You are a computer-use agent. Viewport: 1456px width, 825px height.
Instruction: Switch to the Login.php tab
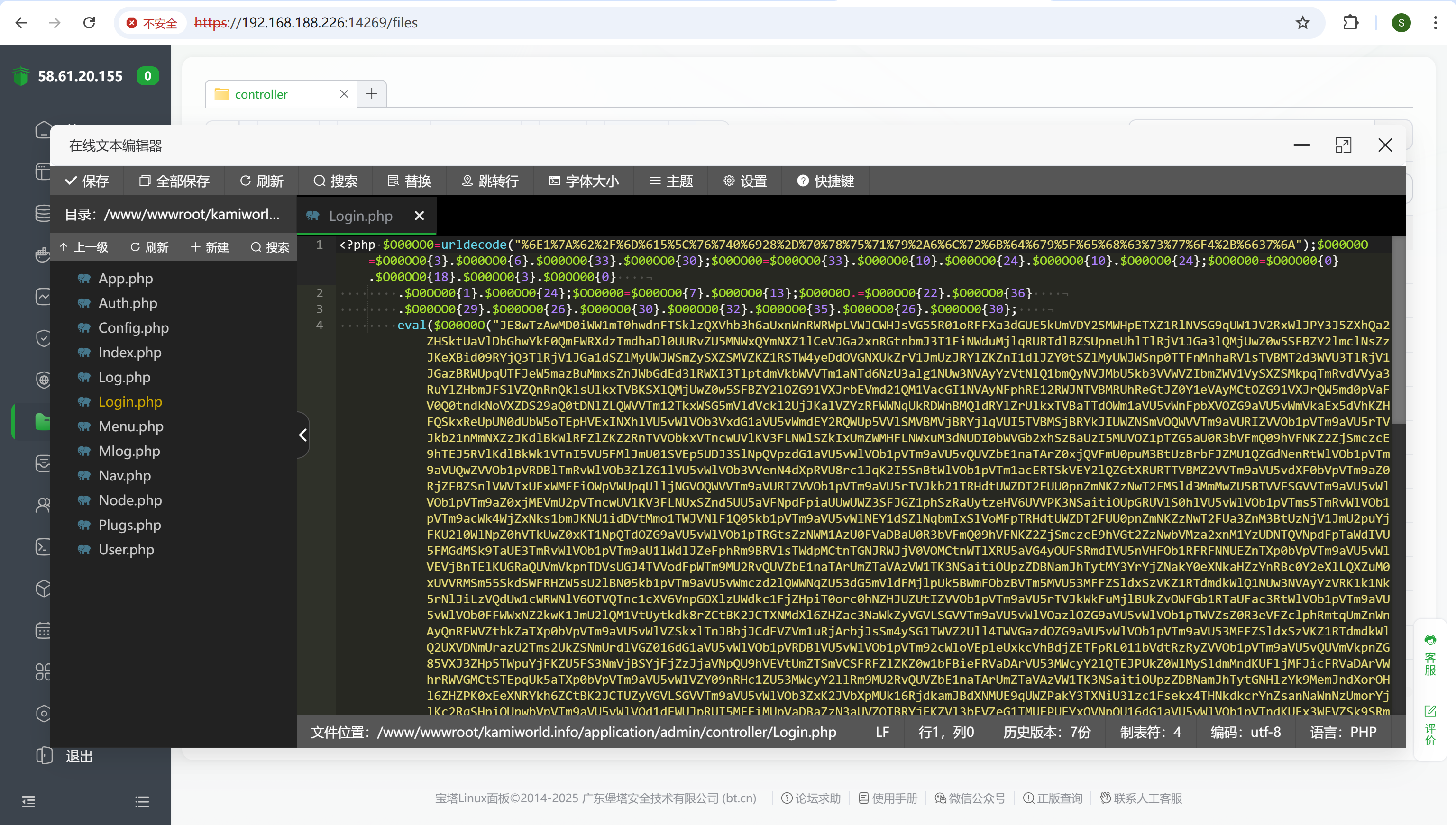(x=360, y=216)
